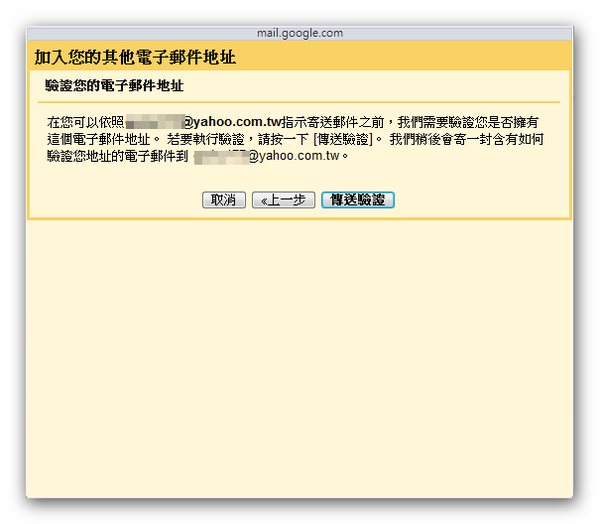Click the 取消 cancel button
The width and height of the screenshot is (600, 524).
tap(223, 200)
